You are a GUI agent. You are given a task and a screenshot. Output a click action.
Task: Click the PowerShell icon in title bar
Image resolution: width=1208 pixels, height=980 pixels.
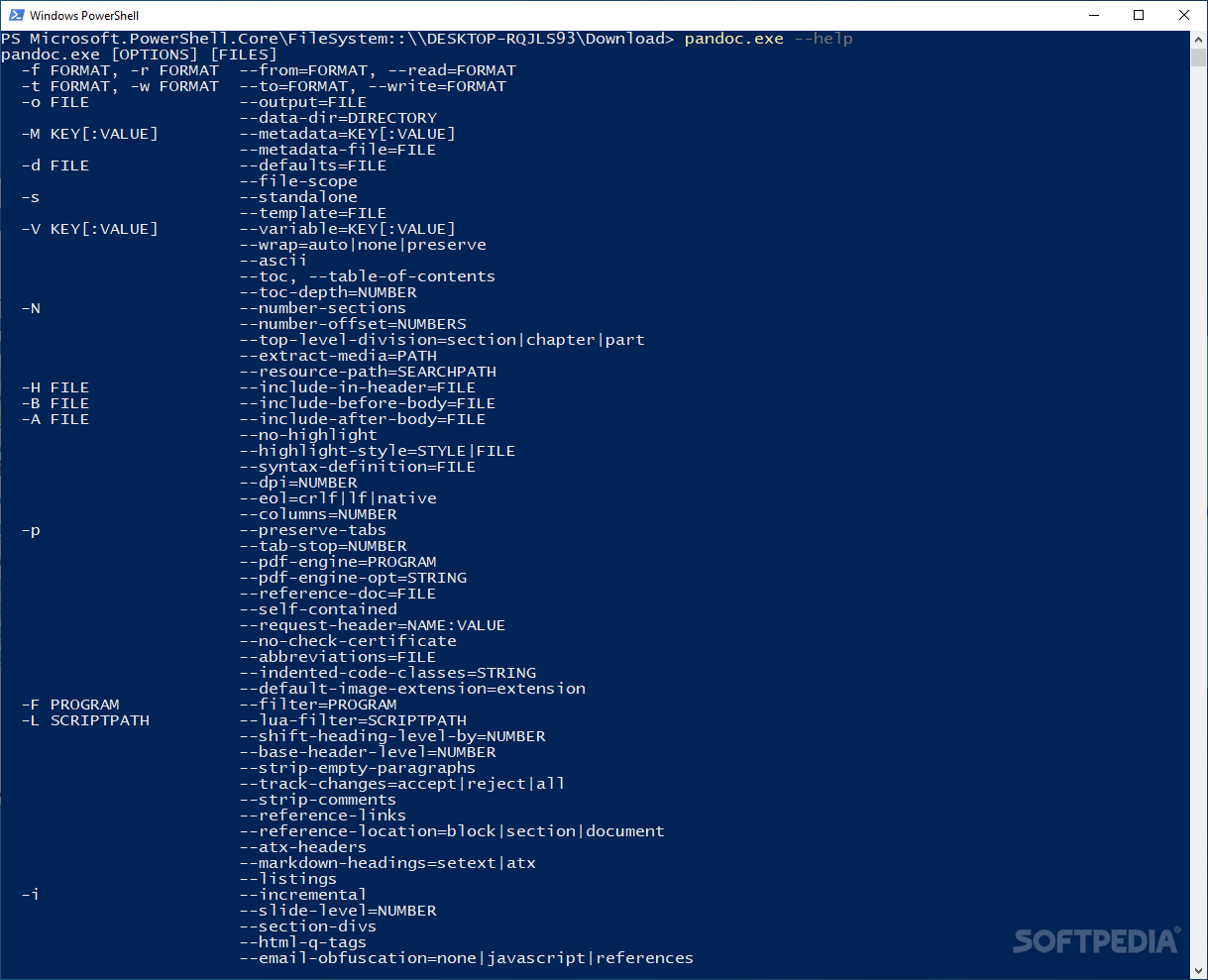point(15,15)
